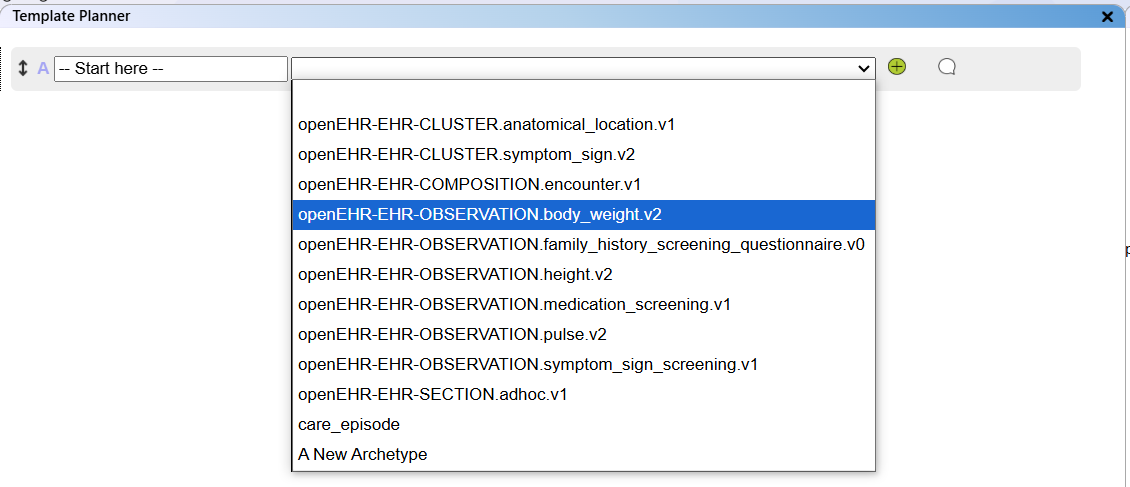Select the highlighted OBSERVATION.body_weight.v2 option
The image size is (1130, 487).
[480, 215]
